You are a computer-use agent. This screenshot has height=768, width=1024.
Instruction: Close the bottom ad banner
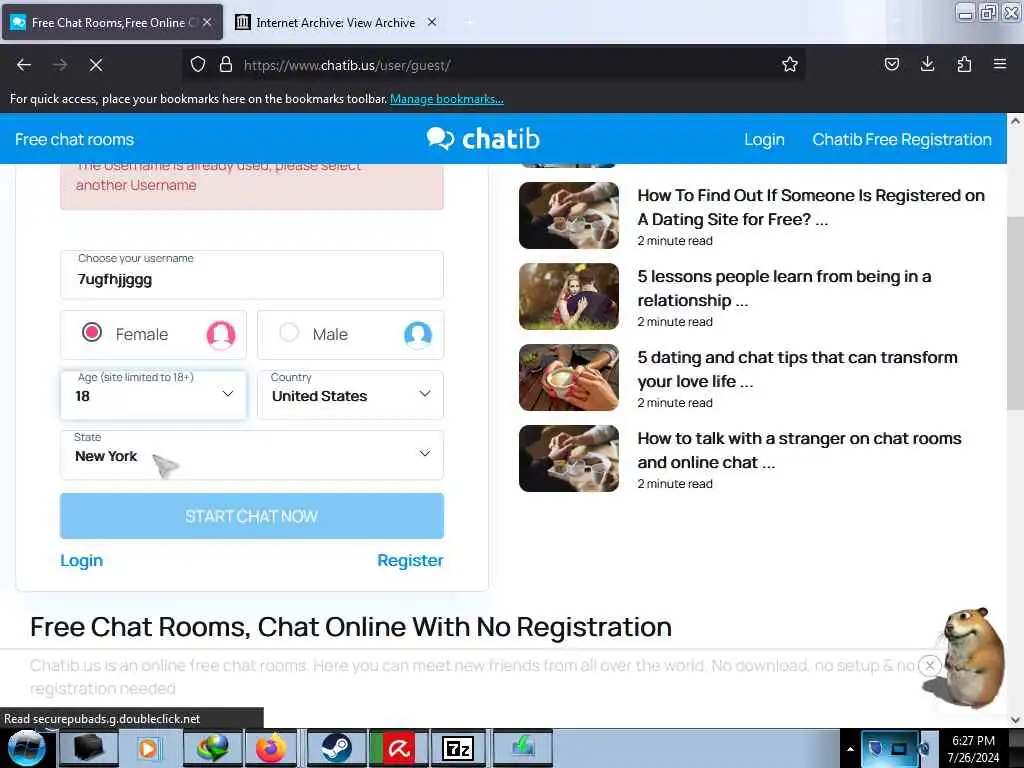click(929, 665)
